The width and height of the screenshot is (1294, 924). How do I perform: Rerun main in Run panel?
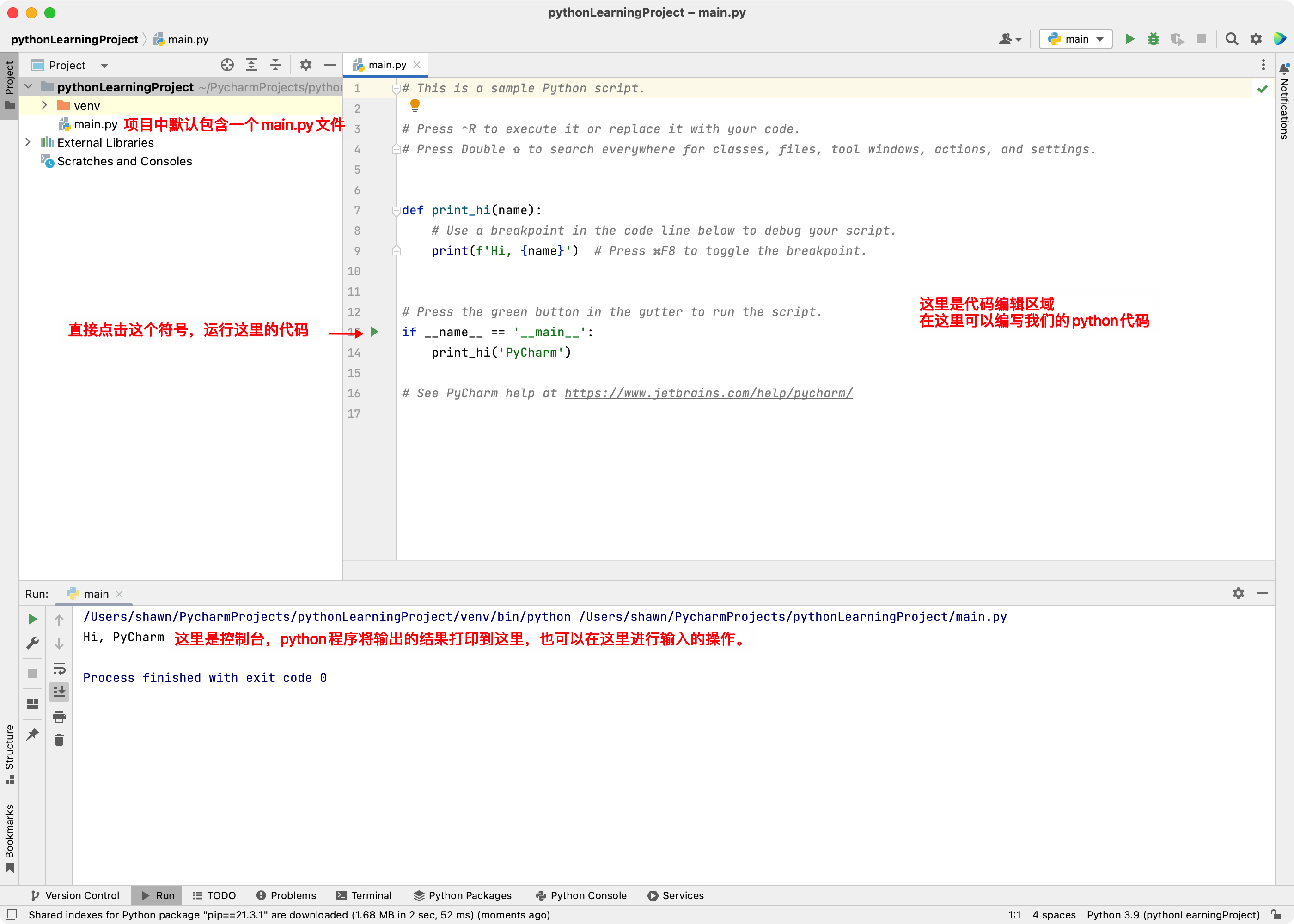click(32, 619)
